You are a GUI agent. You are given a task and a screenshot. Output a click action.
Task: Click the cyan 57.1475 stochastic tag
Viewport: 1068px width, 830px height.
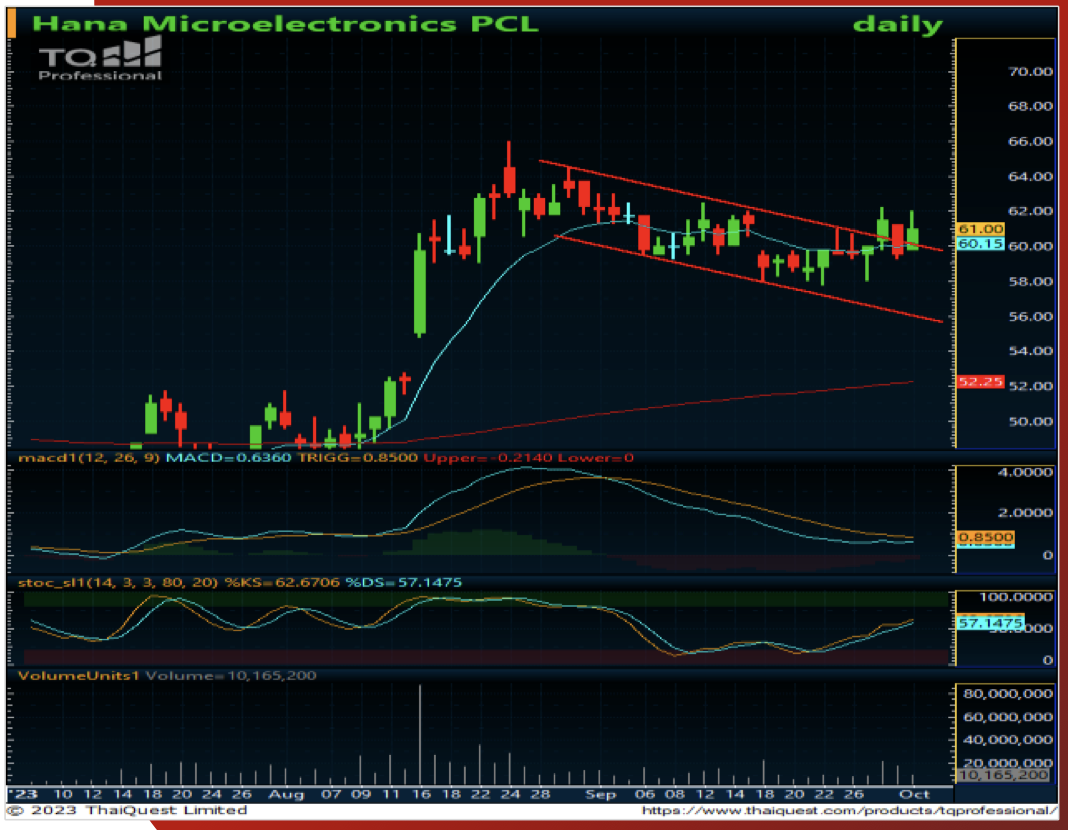pos(991,623)
